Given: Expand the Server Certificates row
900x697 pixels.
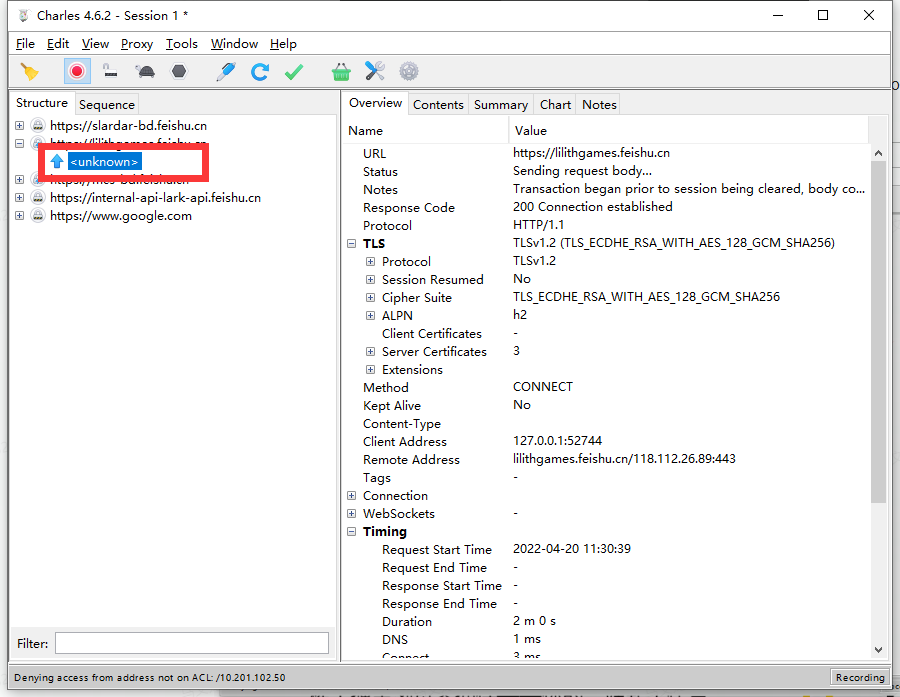Looking at the screenshot, I should (370, 351).
